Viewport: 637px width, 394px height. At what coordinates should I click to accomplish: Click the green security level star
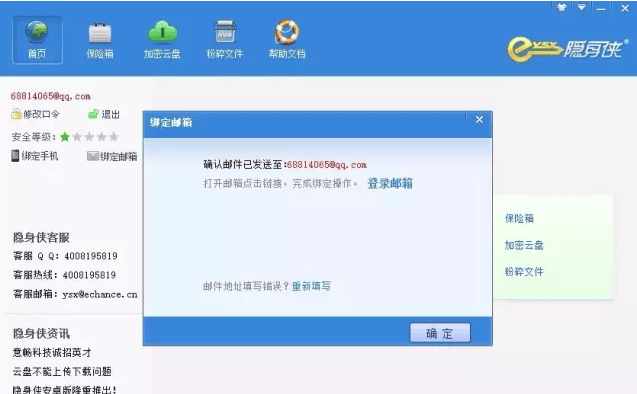[65, 136]
